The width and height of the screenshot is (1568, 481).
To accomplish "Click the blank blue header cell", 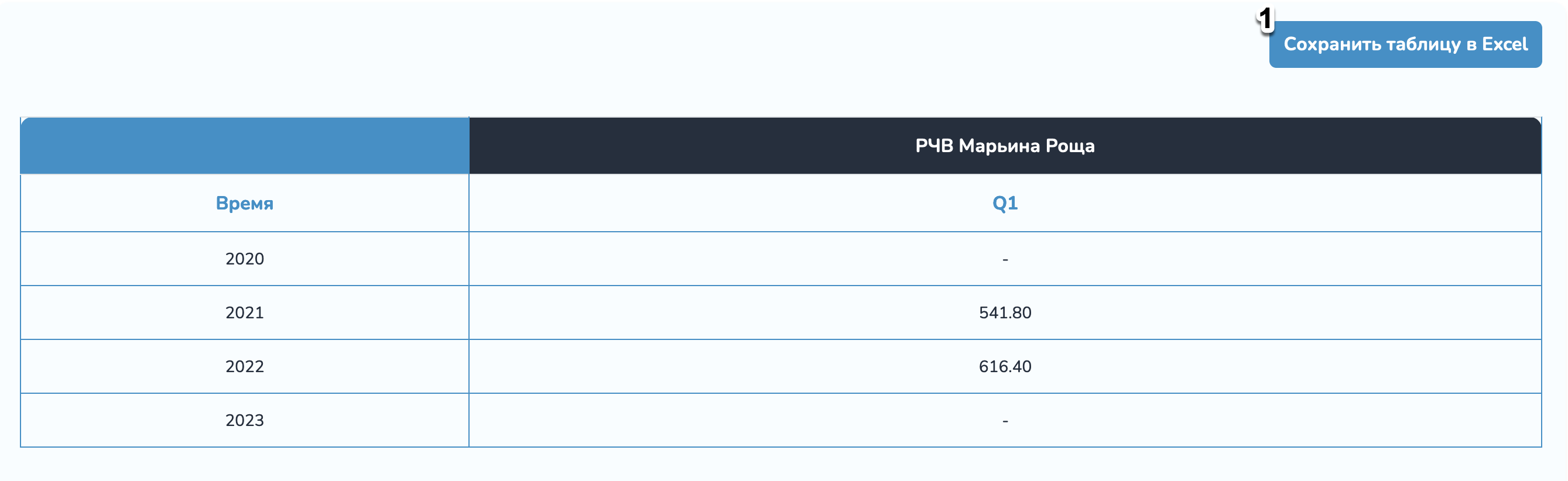I will click(245, 146).
